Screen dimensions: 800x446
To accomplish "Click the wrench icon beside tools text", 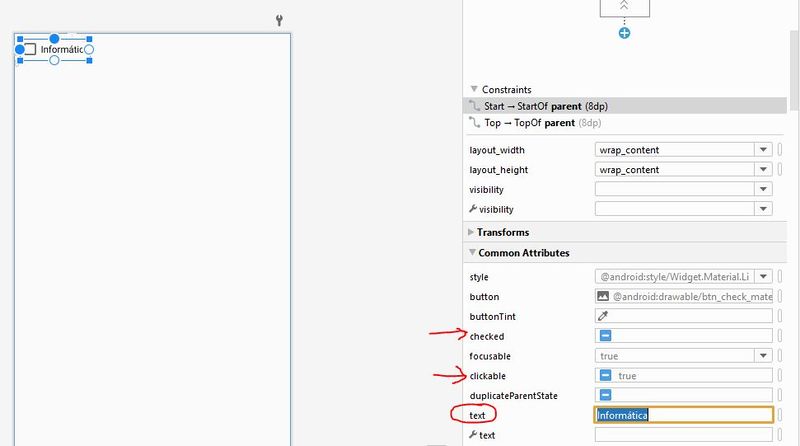I will pyautogui.click(x=473, y=435).
